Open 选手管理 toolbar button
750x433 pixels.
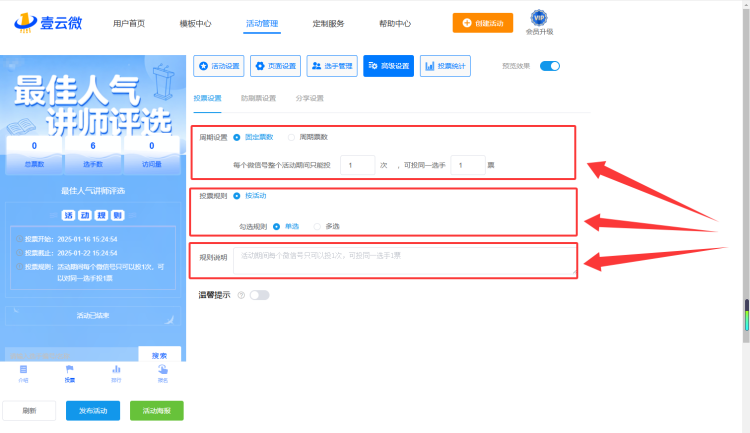pos(332,66)
